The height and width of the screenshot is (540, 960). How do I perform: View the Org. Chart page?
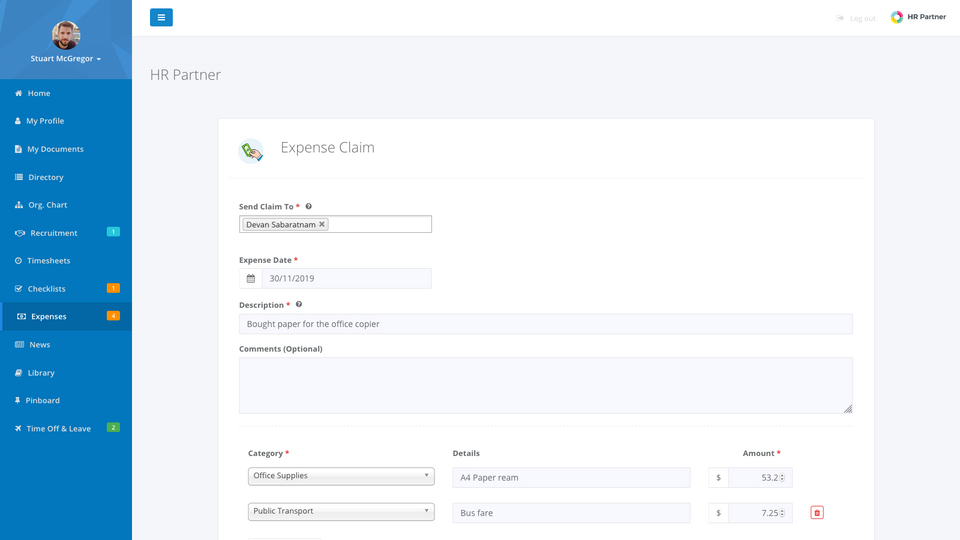click(x=66, y=204)
